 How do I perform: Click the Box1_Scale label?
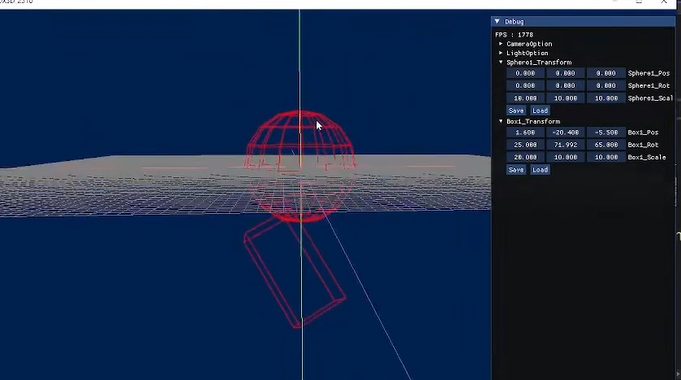pyautogui.click(x=647, y=157)
